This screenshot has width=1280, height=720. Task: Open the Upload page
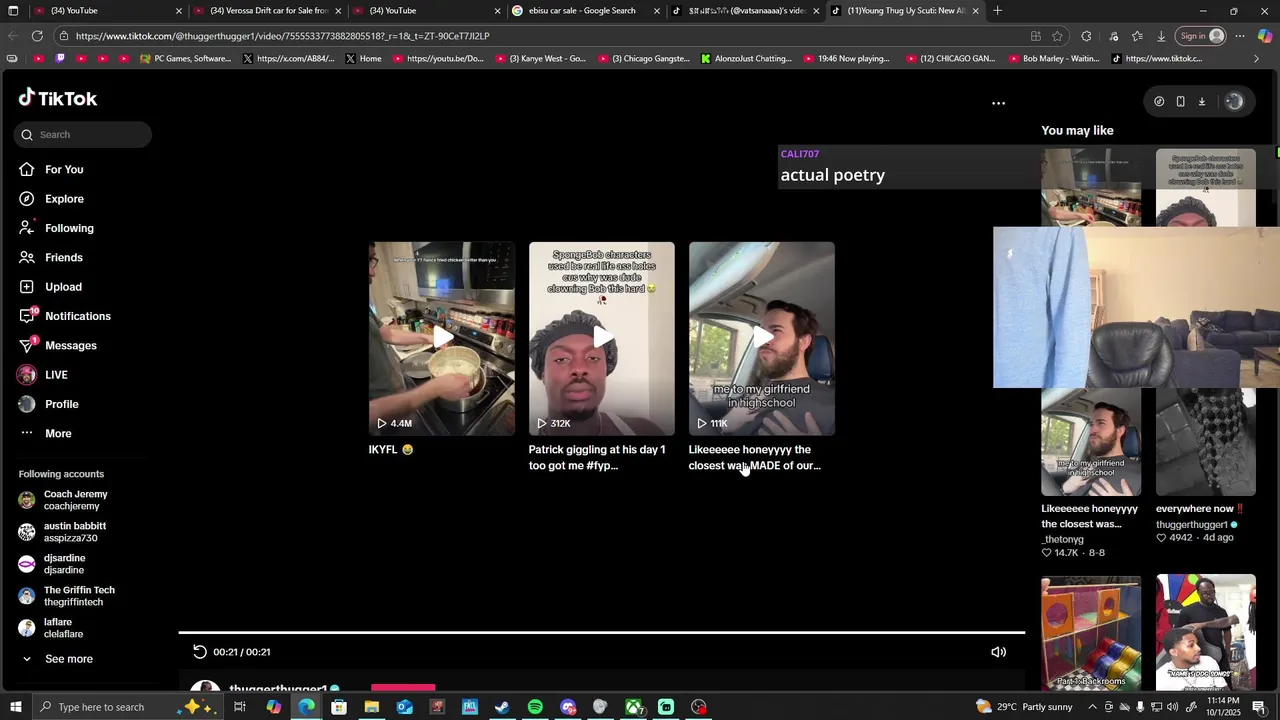click(x=63, y=287)
